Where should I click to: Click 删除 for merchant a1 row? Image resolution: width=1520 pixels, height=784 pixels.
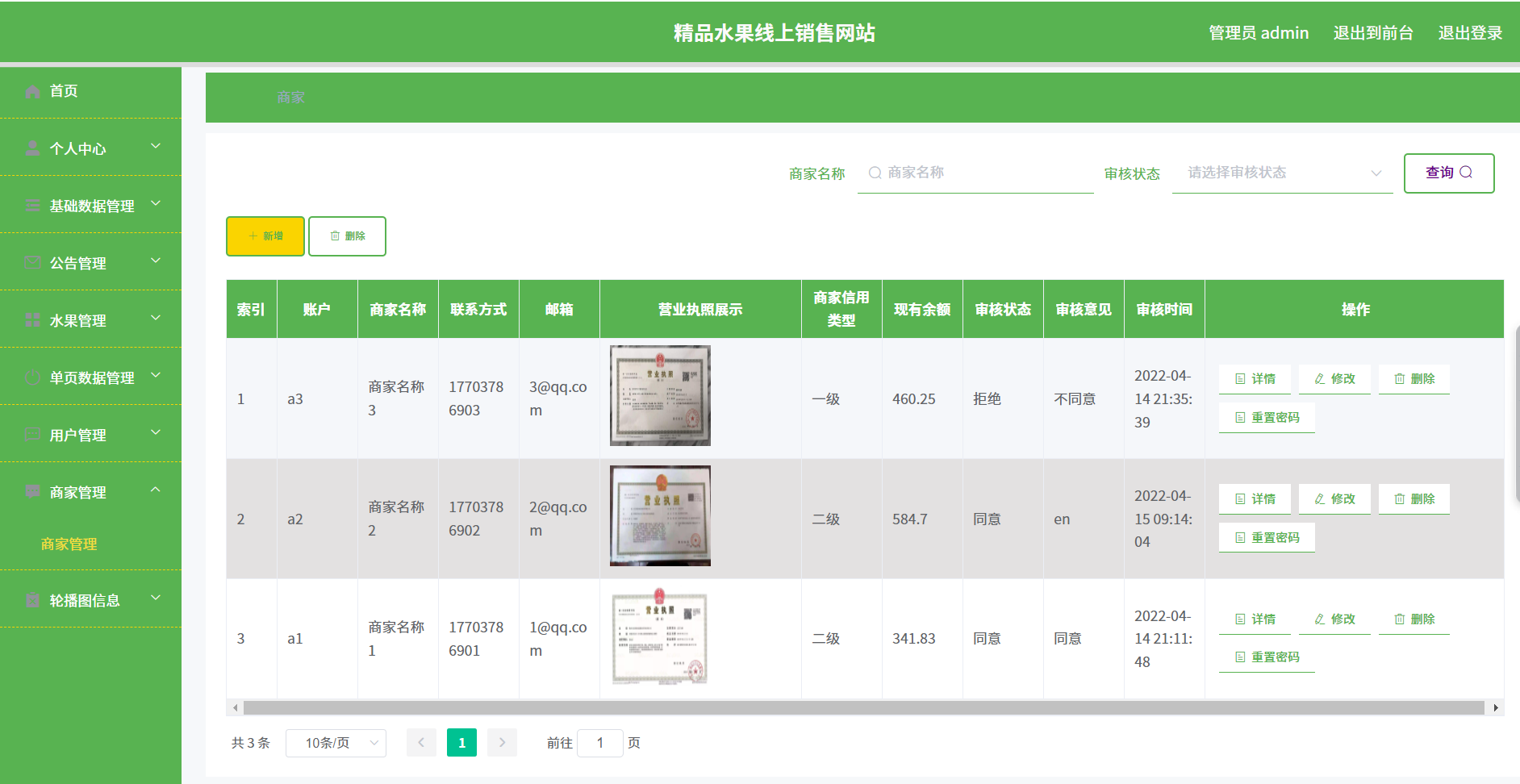pyautogui.click(x=1414, y=619)
